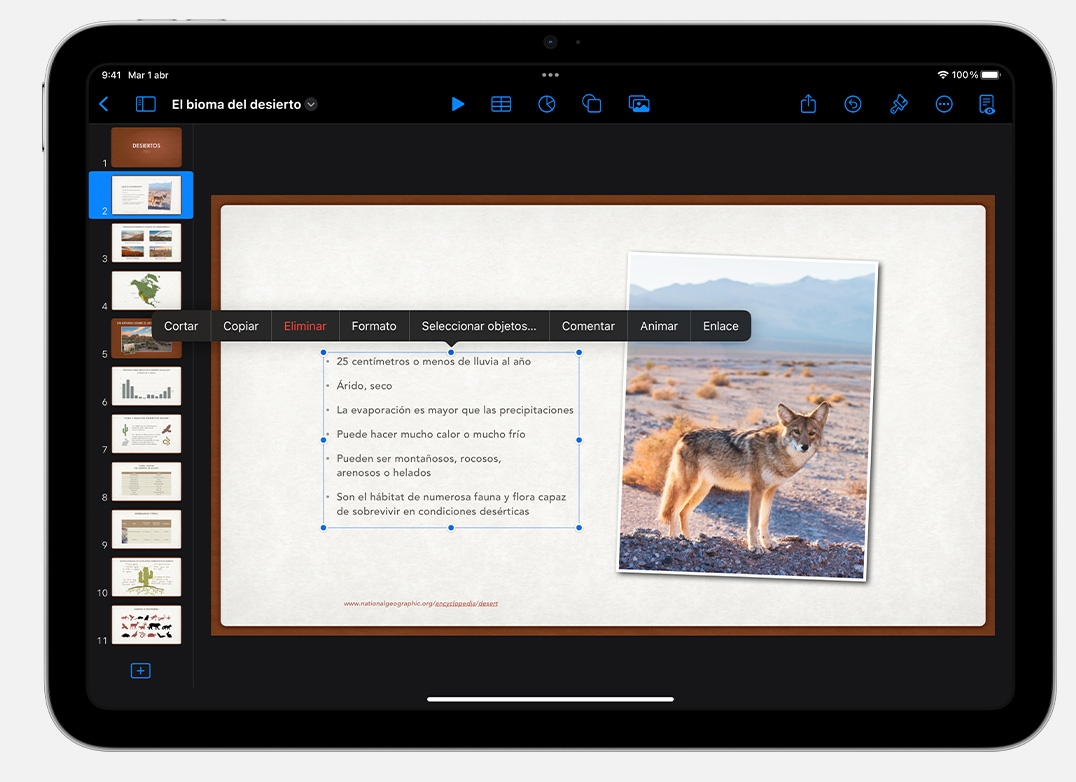The height and width of the screenshot is (782, 1076).
Task: Click the bottom-right selection handle of text box
Action: click(x=579, y=528)
